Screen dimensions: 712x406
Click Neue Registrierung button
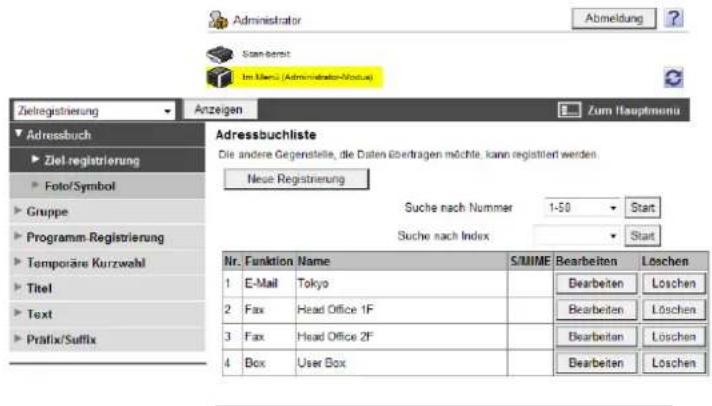click(296, 179)
